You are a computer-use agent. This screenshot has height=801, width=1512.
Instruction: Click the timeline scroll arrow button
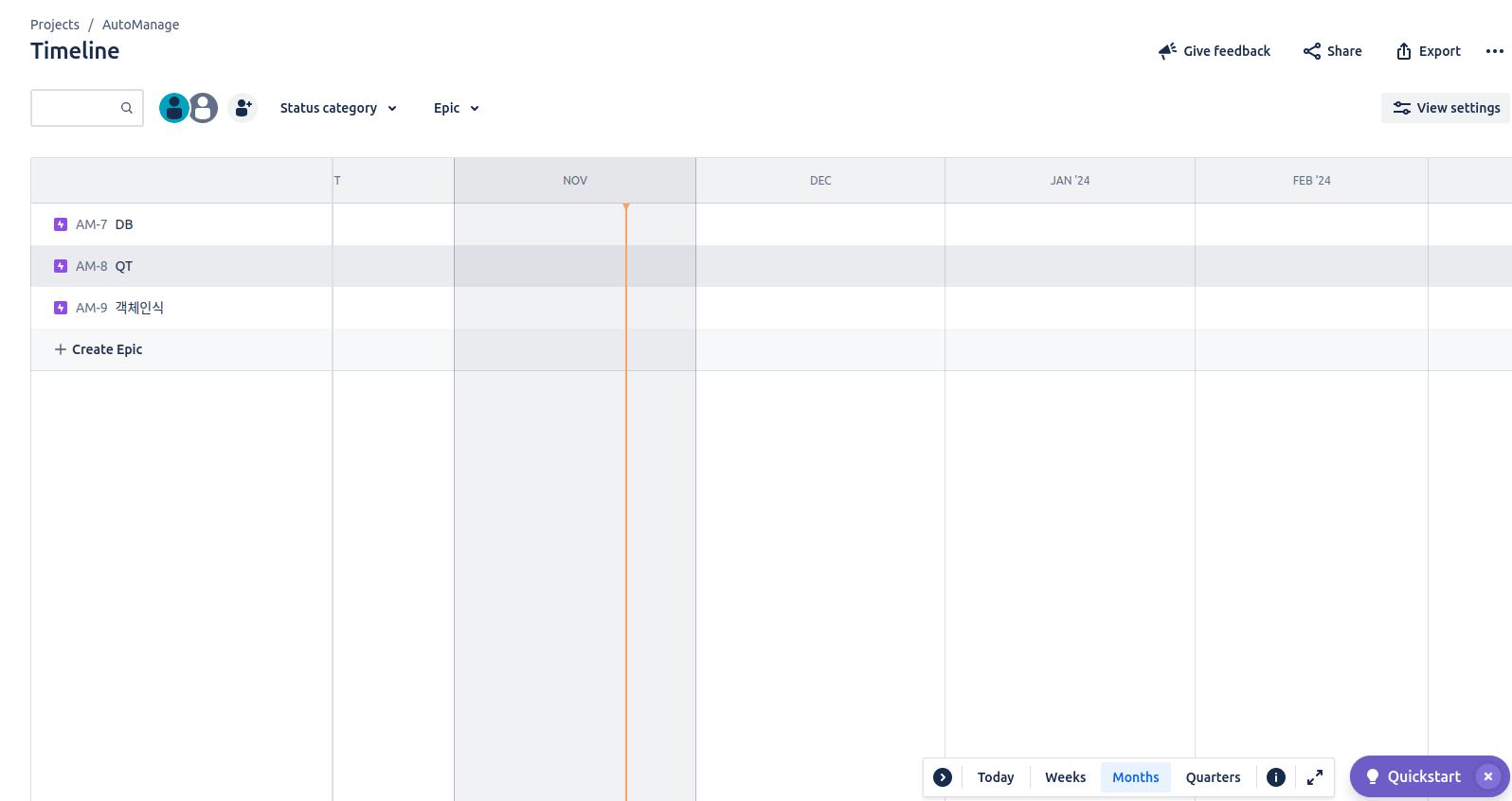tap(943, 777)
